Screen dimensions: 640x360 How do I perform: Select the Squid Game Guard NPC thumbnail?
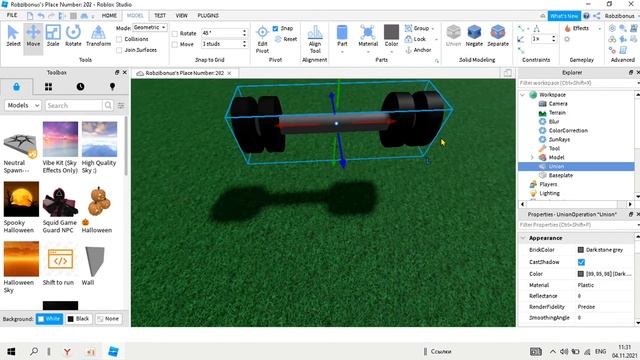[x=60, y=199]
